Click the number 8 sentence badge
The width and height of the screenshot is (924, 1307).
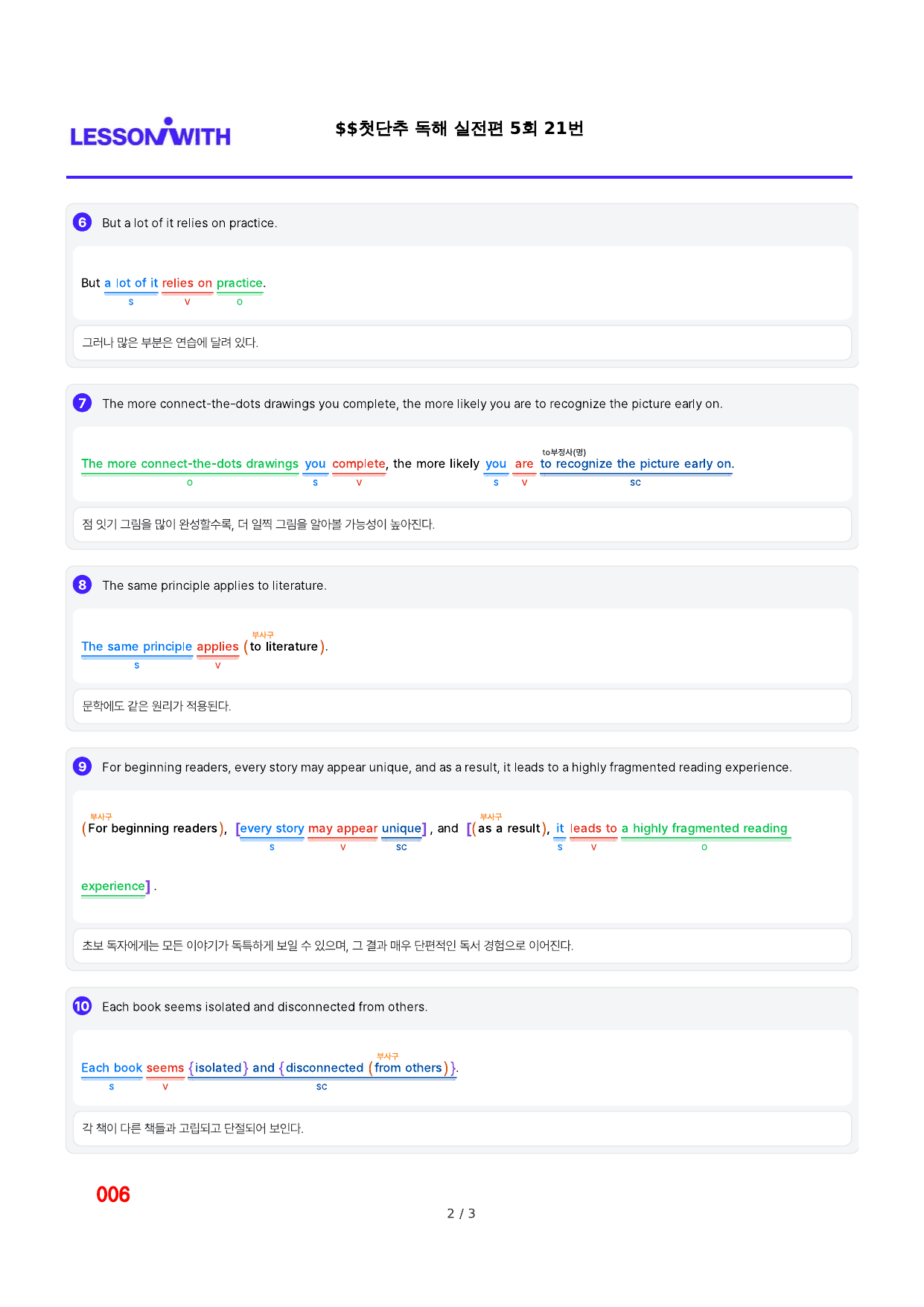click(82, 585)
